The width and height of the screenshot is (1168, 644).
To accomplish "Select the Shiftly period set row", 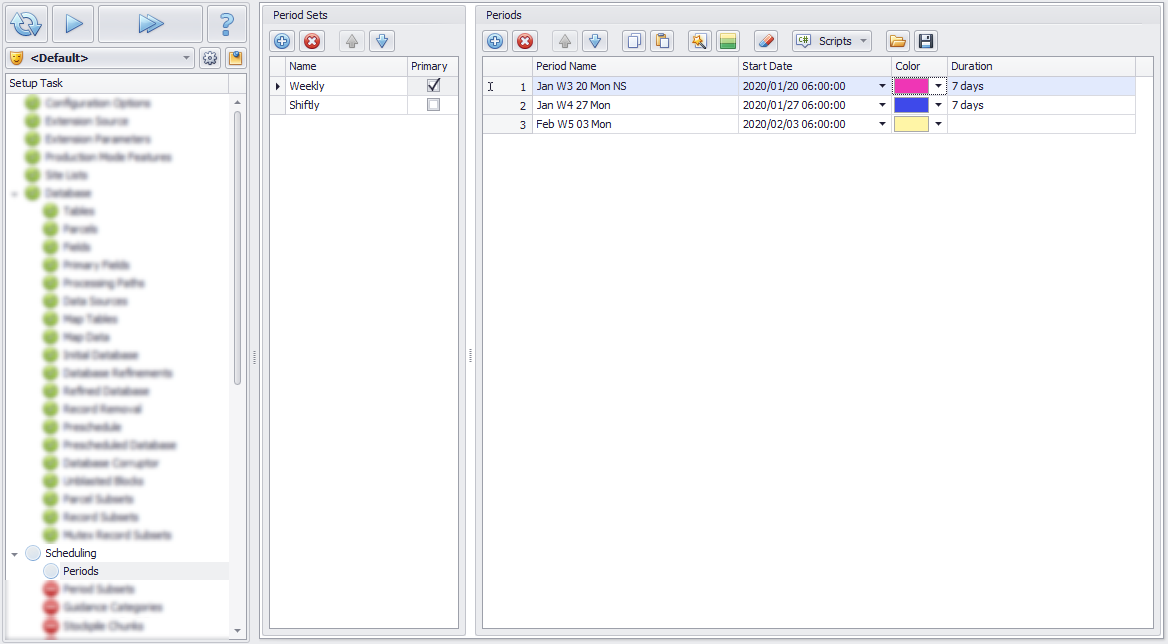I will (364, 105).
